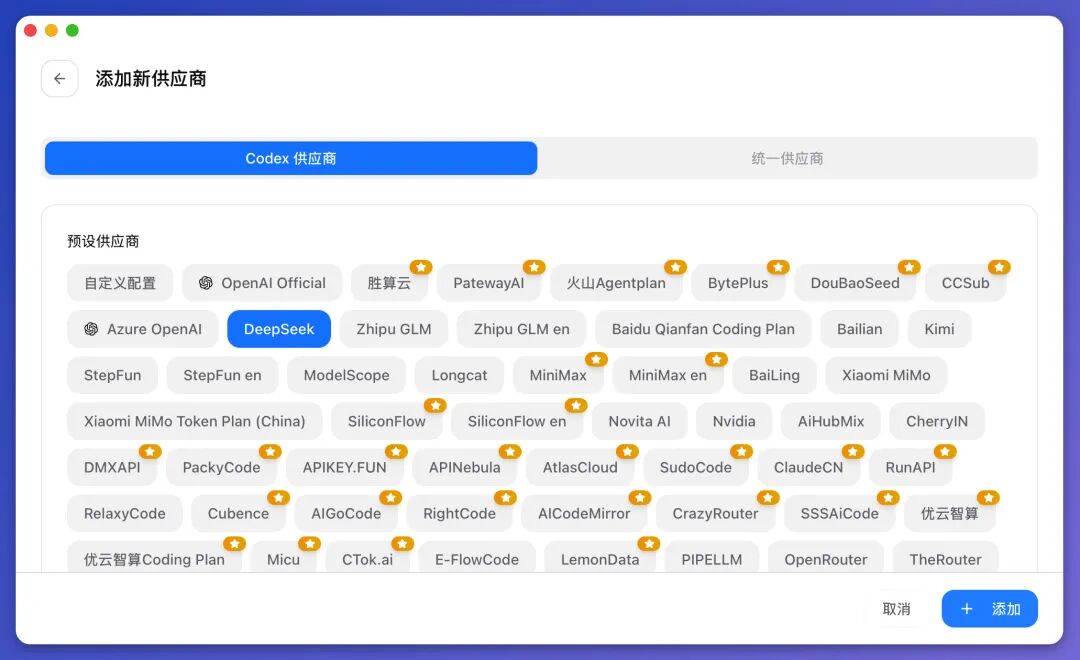Click 取消 to cancel

(x=896, y=609)
